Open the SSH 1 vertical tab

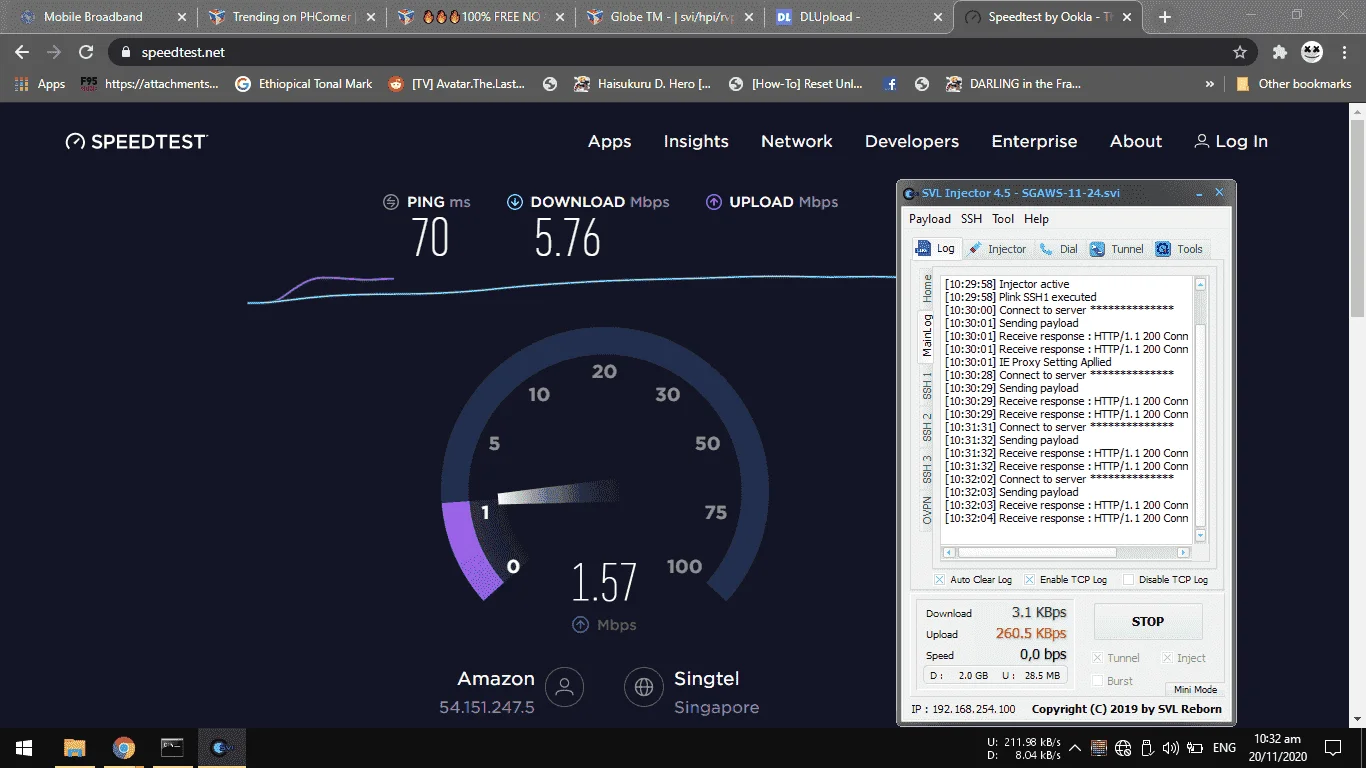(x=927, y=386)
